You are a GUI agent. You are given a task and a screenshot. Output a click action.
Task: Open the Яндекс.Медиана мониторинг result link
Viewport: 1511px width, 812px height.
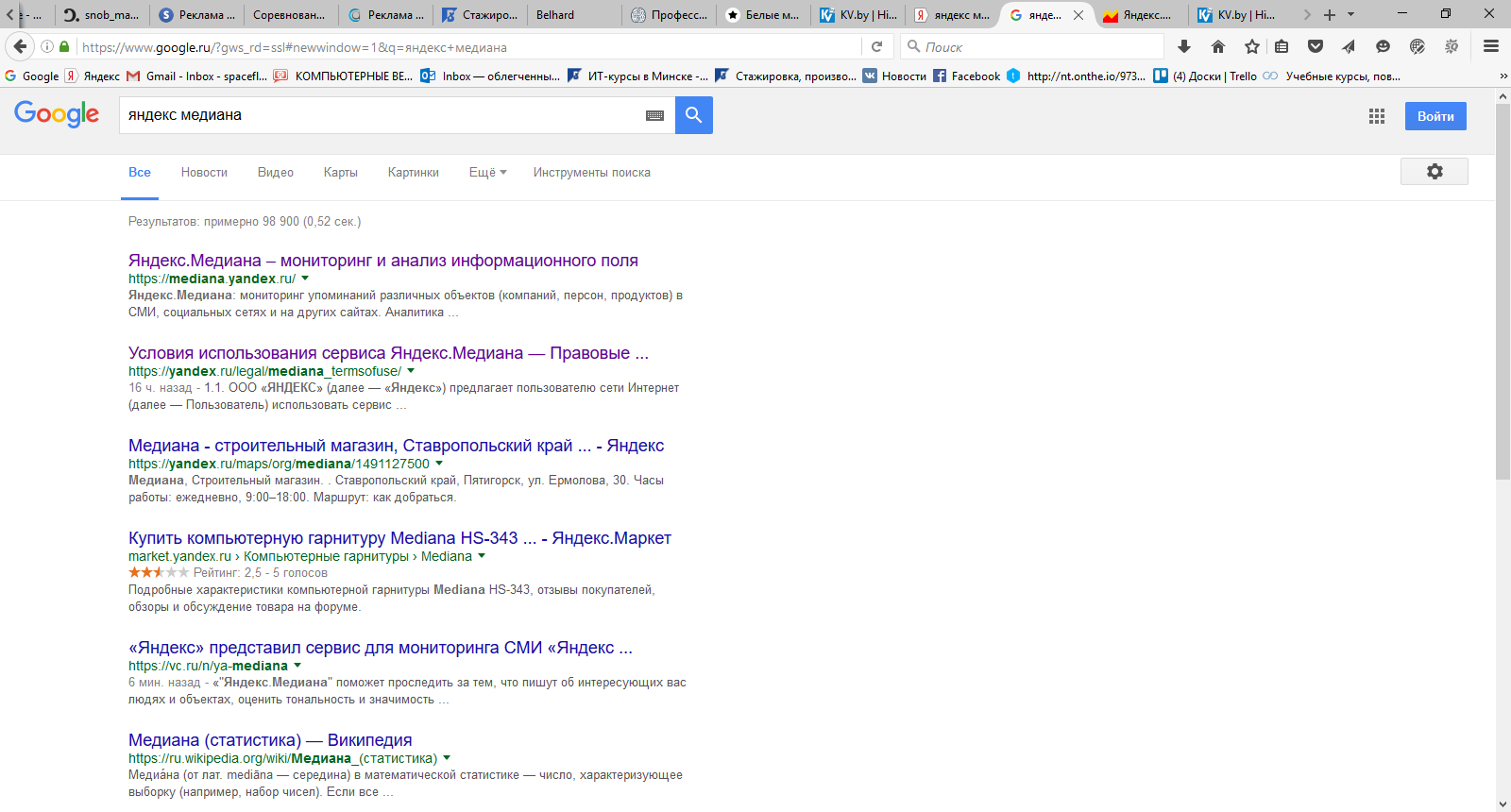(383, 261)
